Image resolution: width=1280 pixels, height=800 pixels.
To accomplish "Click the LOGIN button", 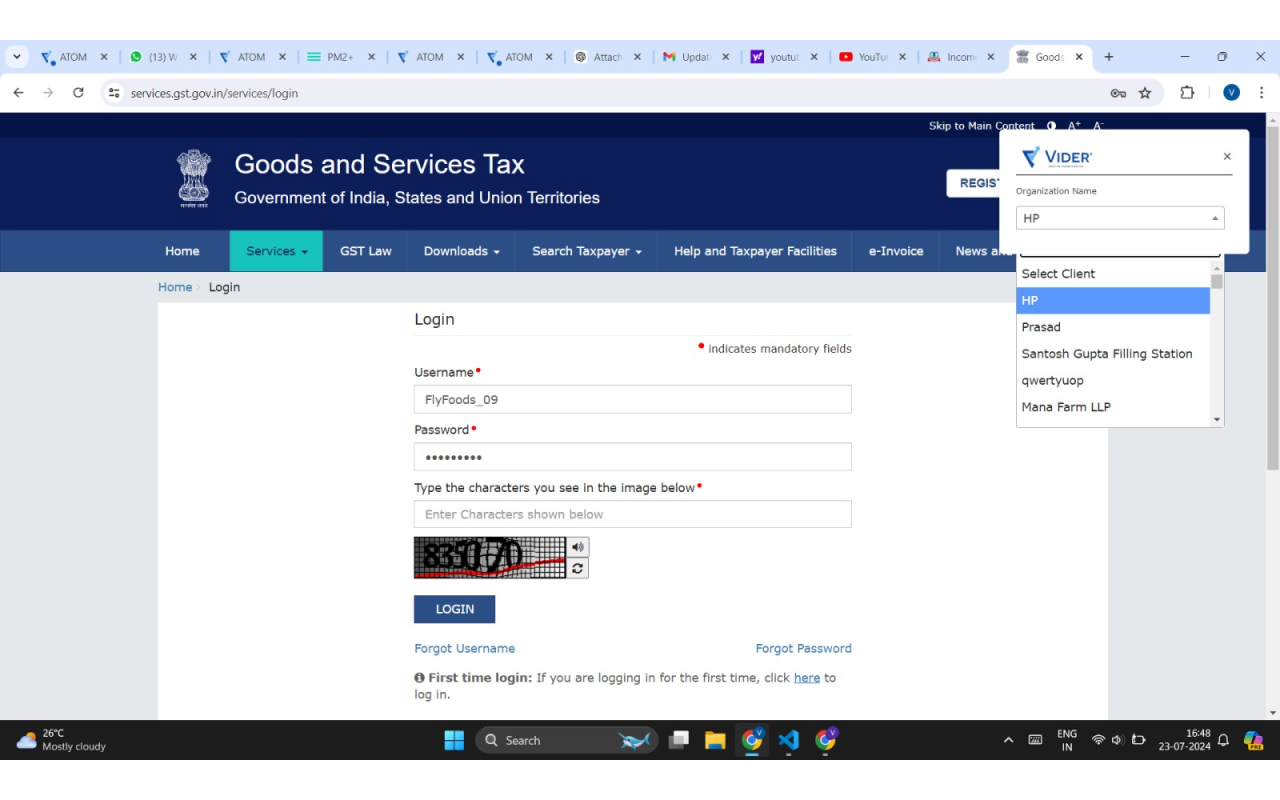I will [x=454, y=609].
